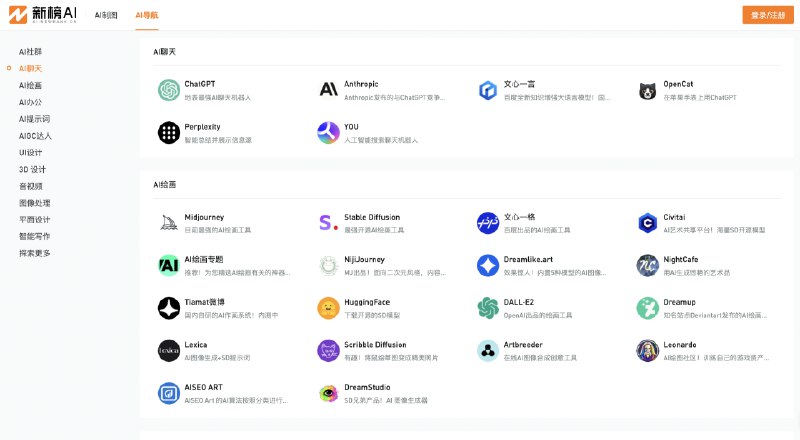This screenshot has height=440, width=800.
Task: Click the AISEO ART blue icon
Action: 169,393
